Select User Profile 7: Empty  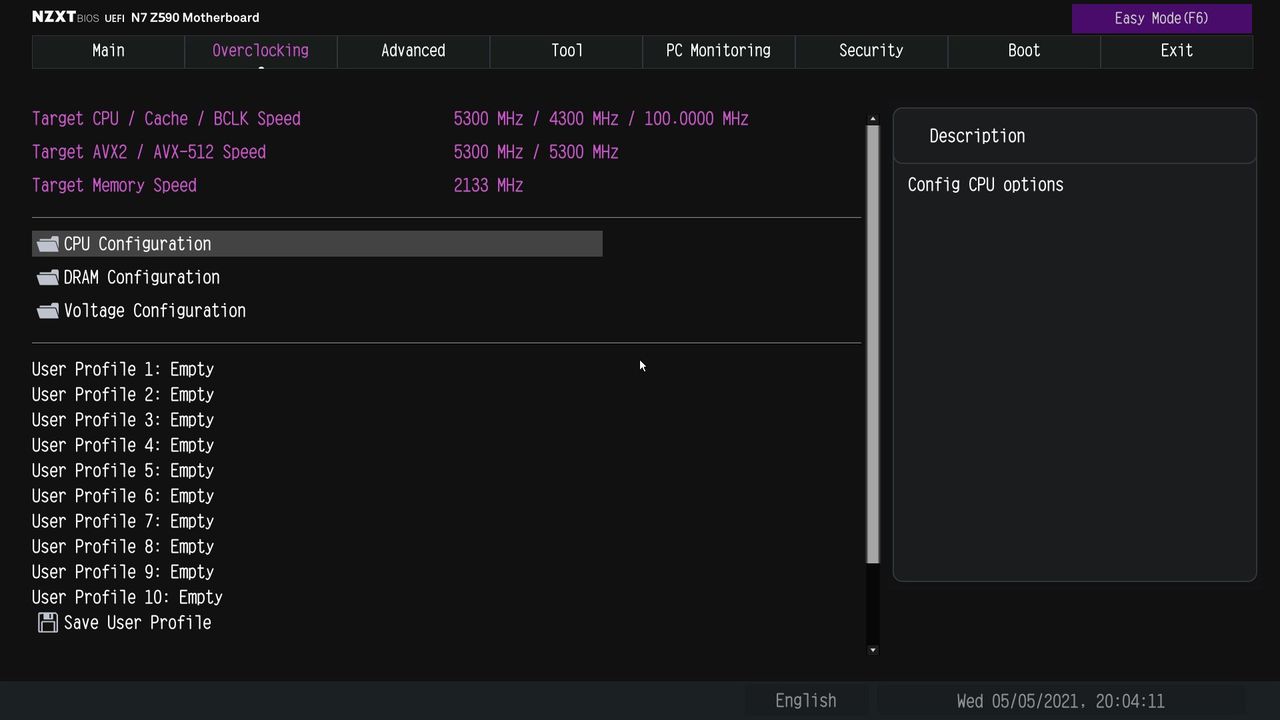(x=123, y=521)
